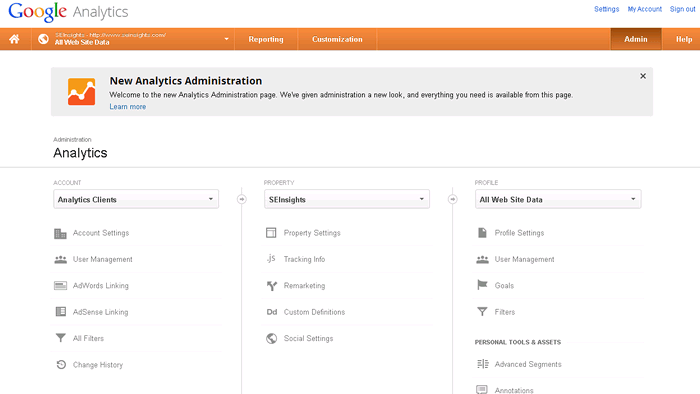Click the Social Settings globe icon
Screen dimensions: 700x394
[271, 338]
